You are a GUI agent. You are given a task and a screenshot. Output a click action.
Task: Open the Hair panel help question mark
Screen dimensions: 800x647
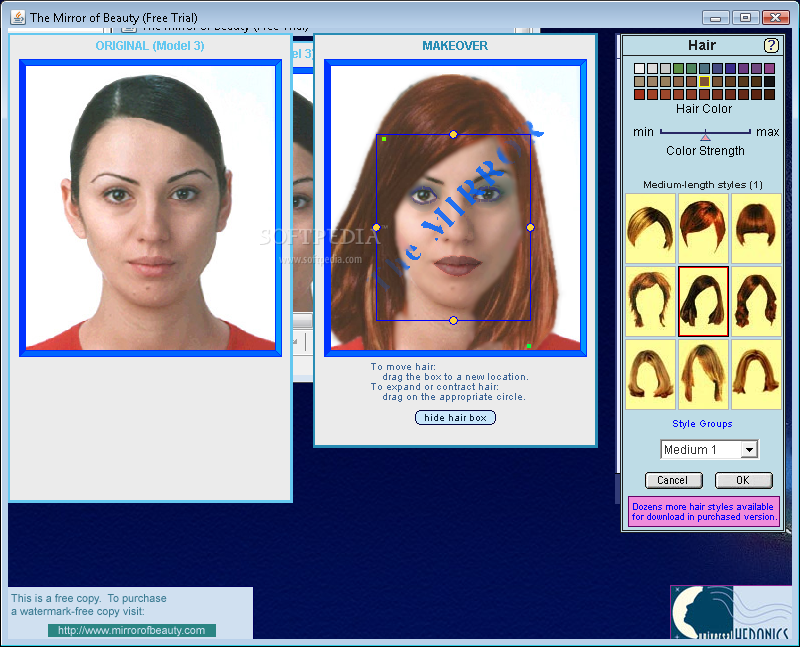(x=771, y=45)
